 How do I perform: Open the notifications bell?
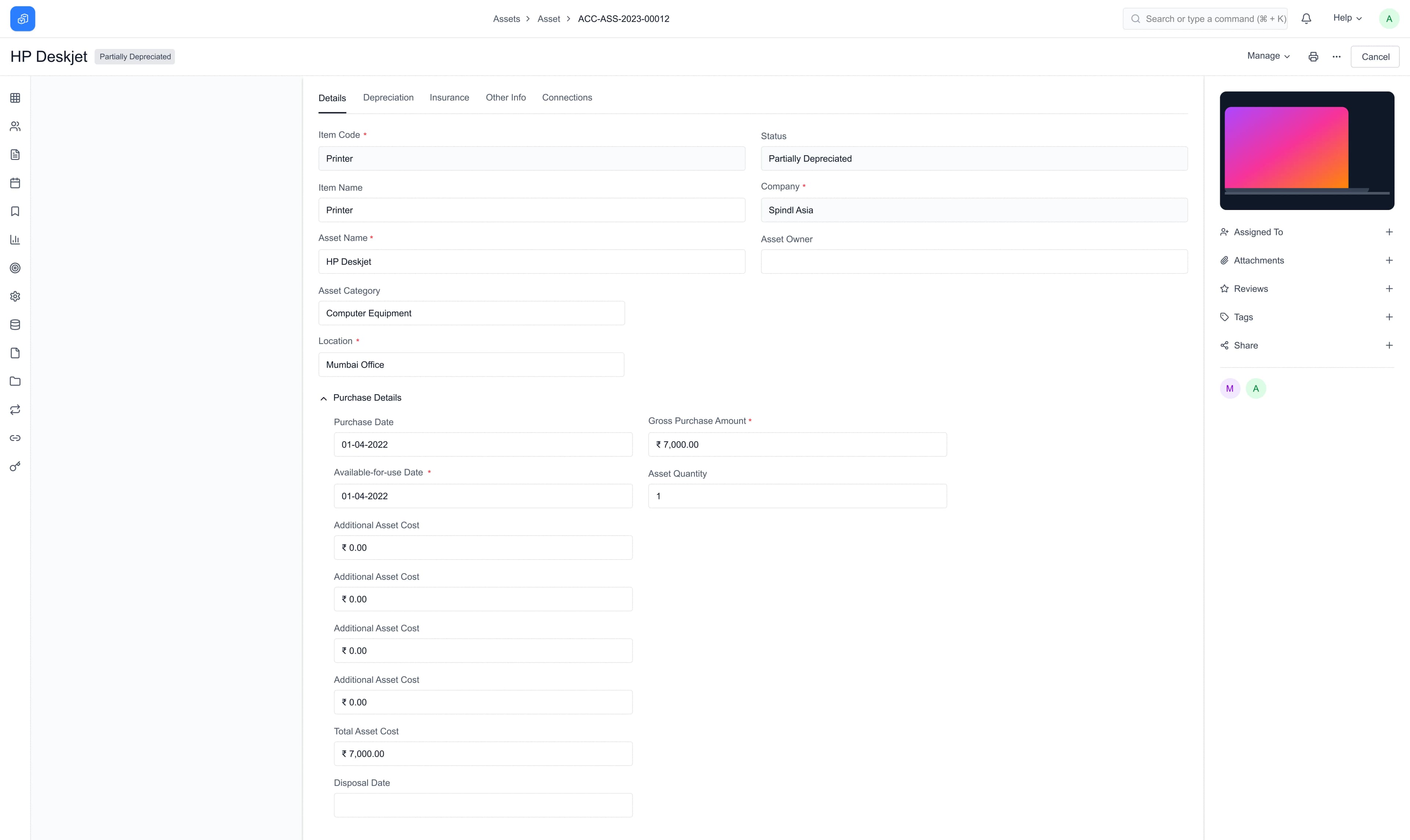(1306, 18)
